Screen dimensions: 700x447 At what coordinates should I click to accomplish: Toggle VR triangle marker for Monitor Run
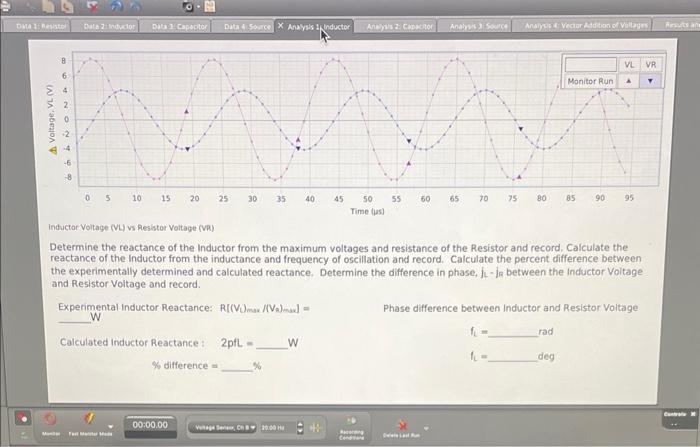click(650, 81)
